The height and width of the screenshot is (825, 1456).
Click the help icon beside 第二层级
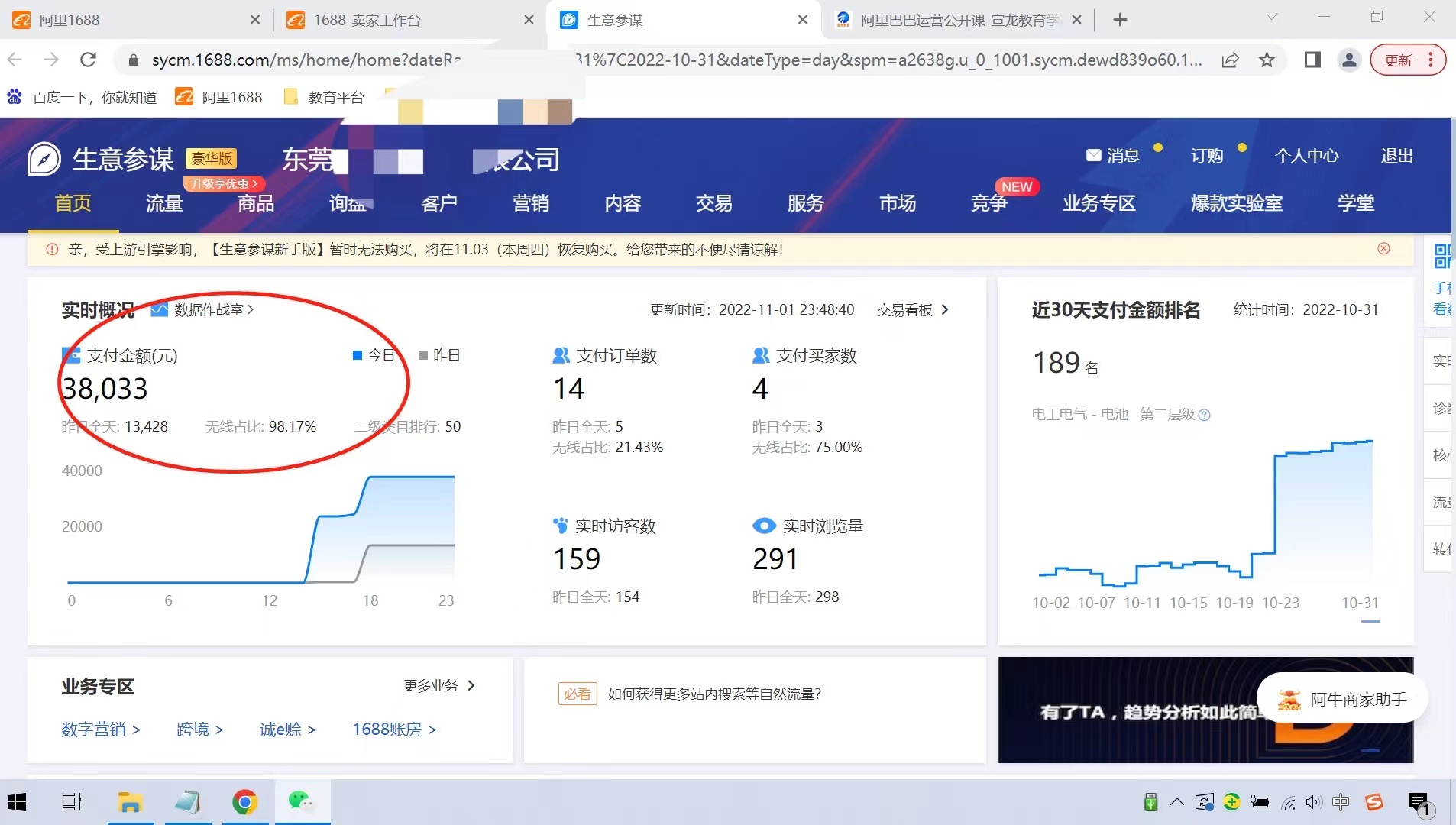pyautogui.click(x=1205, y=415)
